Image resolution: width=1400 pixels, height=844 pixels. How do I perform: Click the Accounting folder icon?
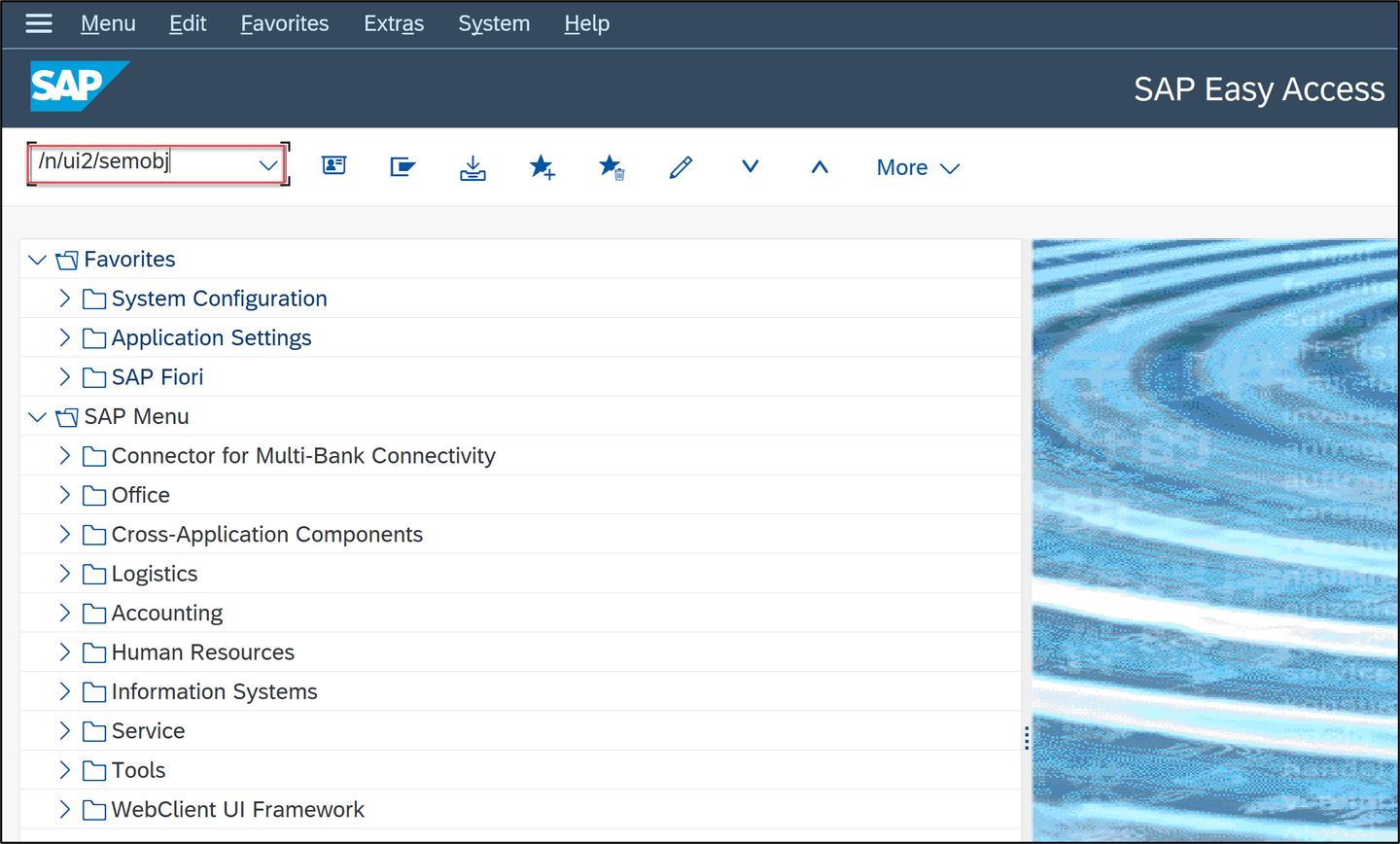tap(94, 614)
